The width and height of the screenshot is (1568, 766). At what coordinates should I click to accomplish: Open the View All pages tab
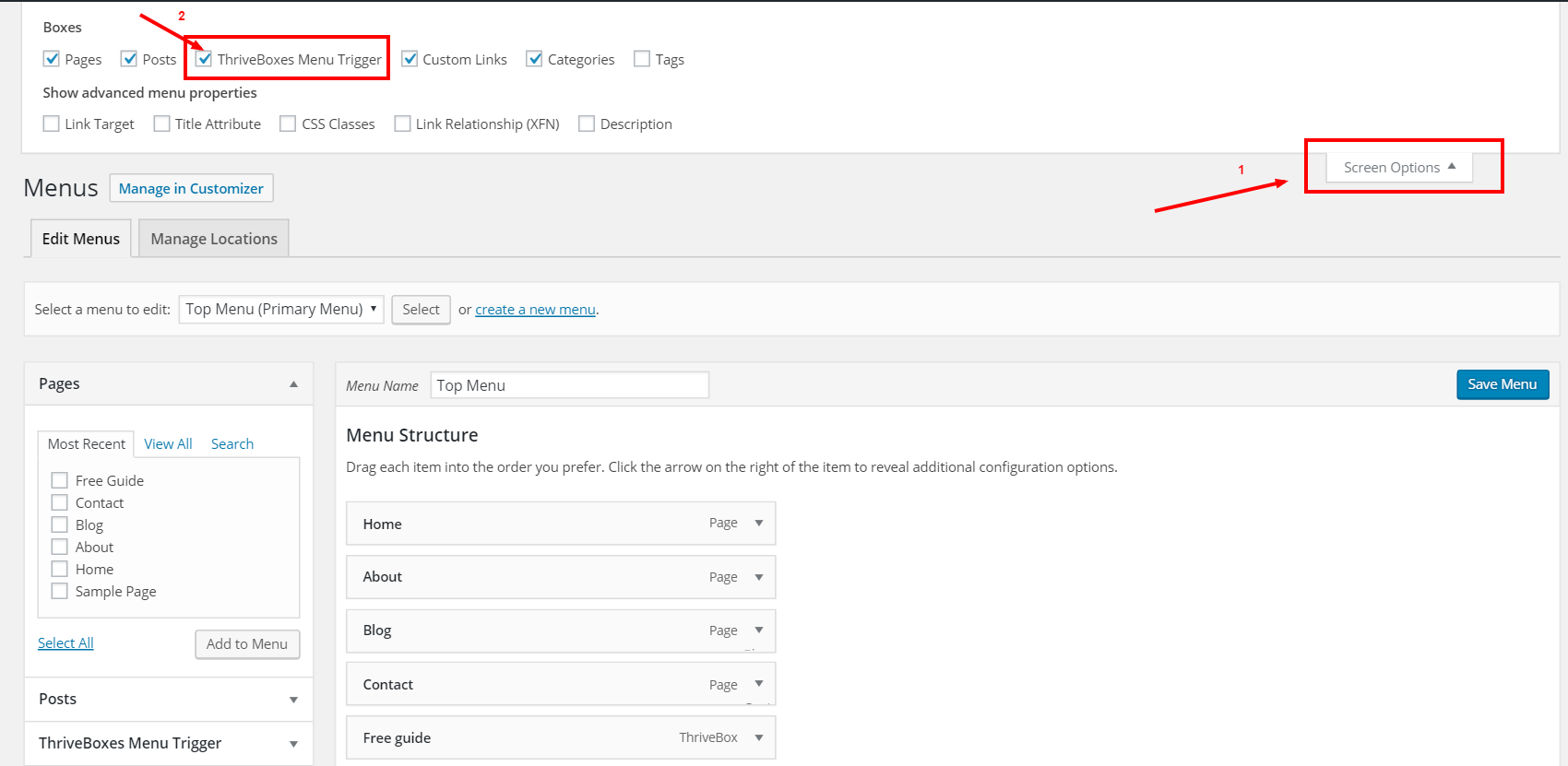tap(168, 443)
